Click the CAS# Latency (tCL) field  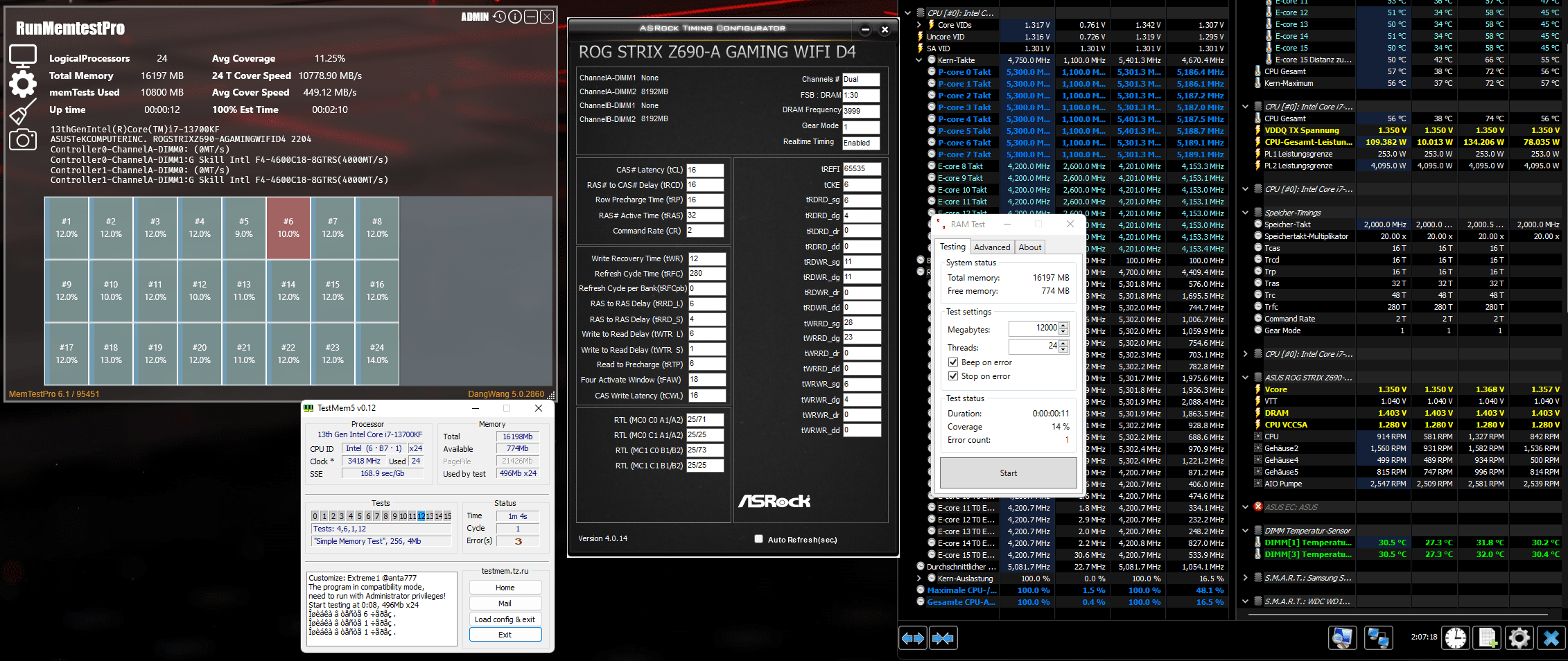705,170
